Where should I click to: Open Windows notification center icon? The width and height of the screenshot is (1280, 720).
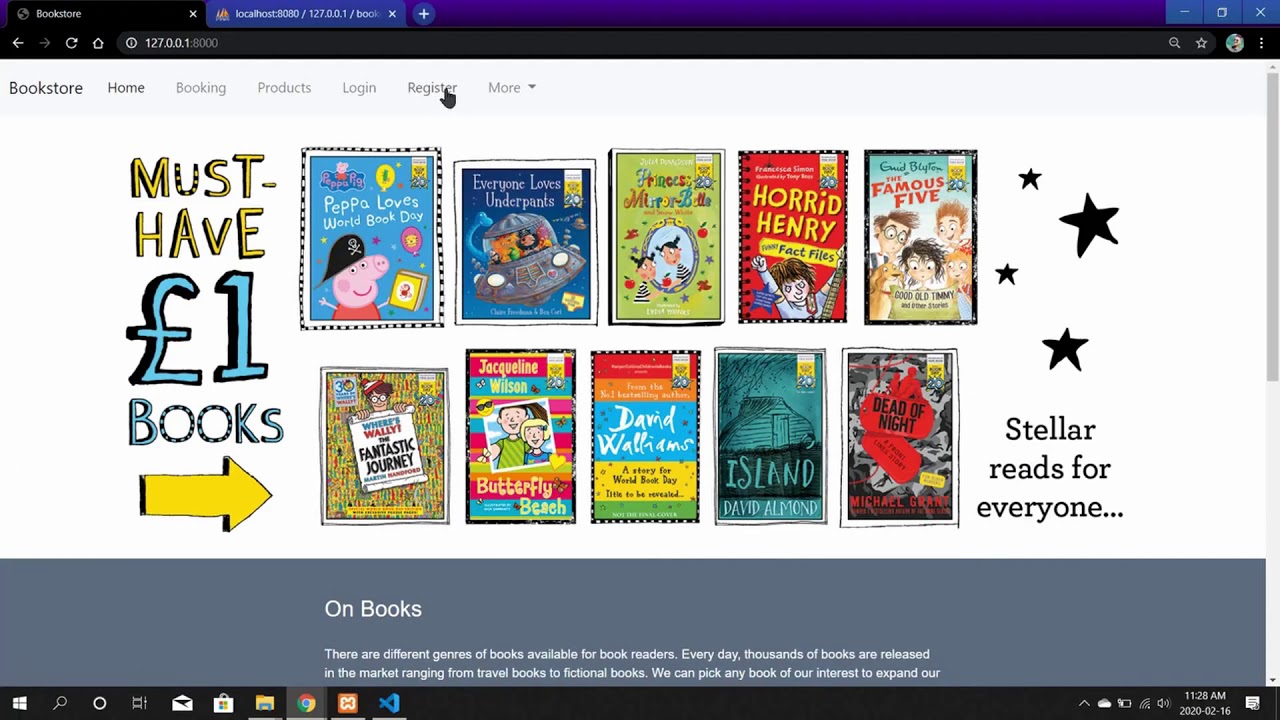coord(1253,704)
